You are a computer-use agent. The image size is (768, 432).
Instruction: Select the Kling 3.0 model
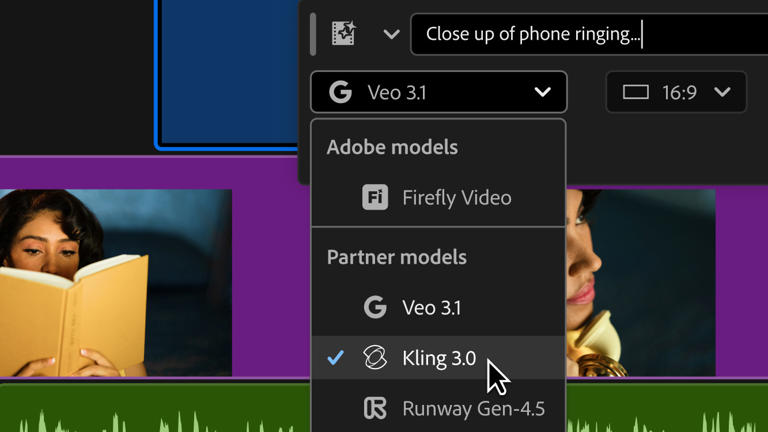439,358
